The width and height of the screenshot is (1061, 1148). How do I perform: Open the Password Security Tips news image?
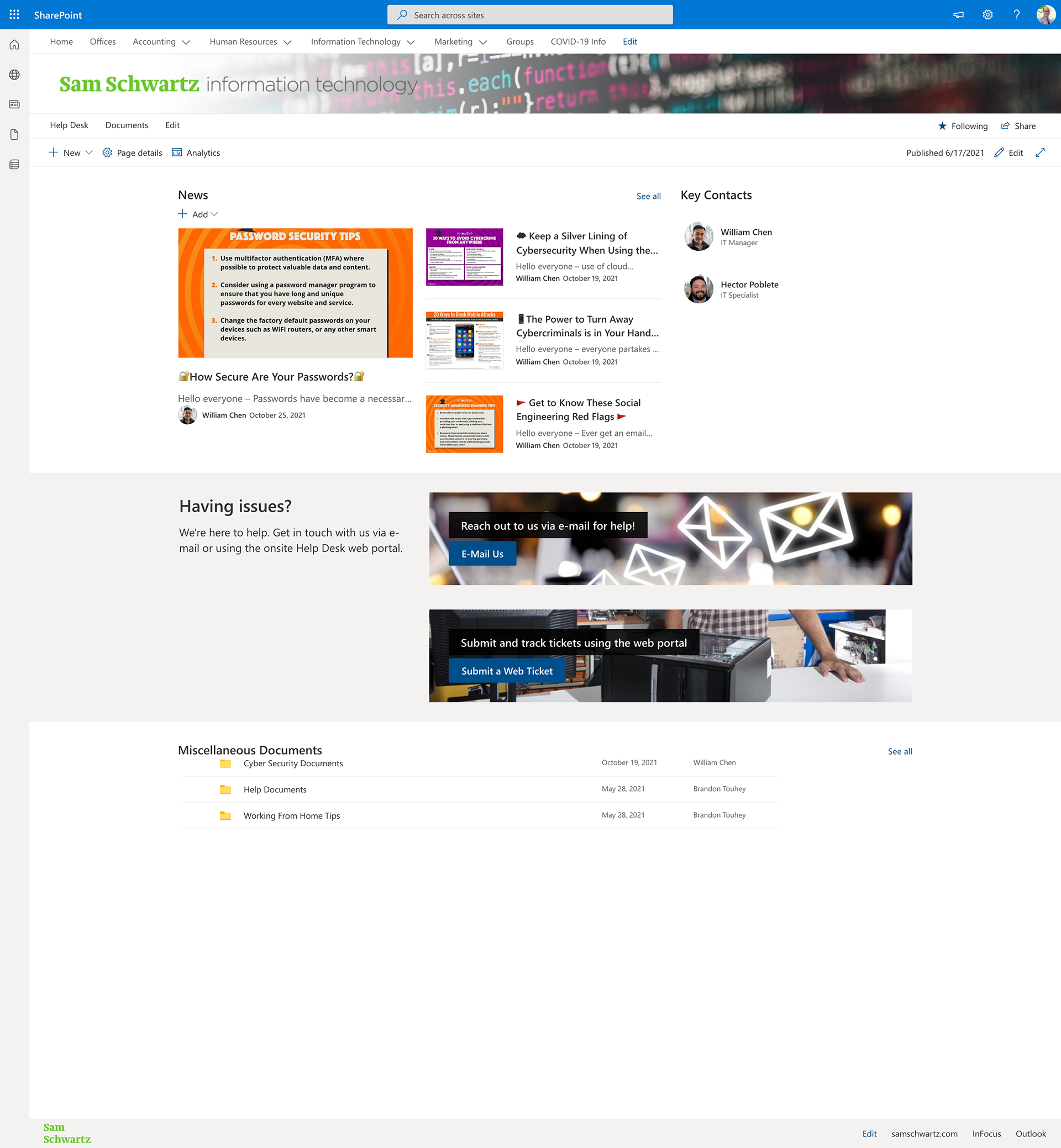295,293
